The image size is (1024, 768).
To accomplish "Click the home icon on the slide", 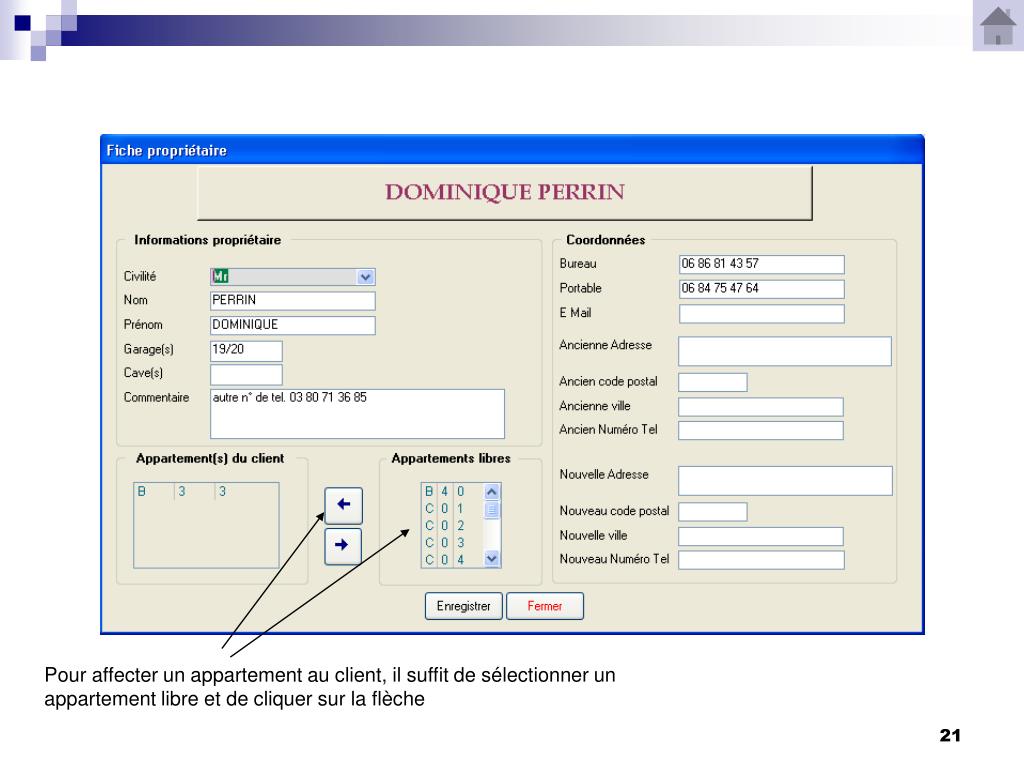I will (998, 25).
